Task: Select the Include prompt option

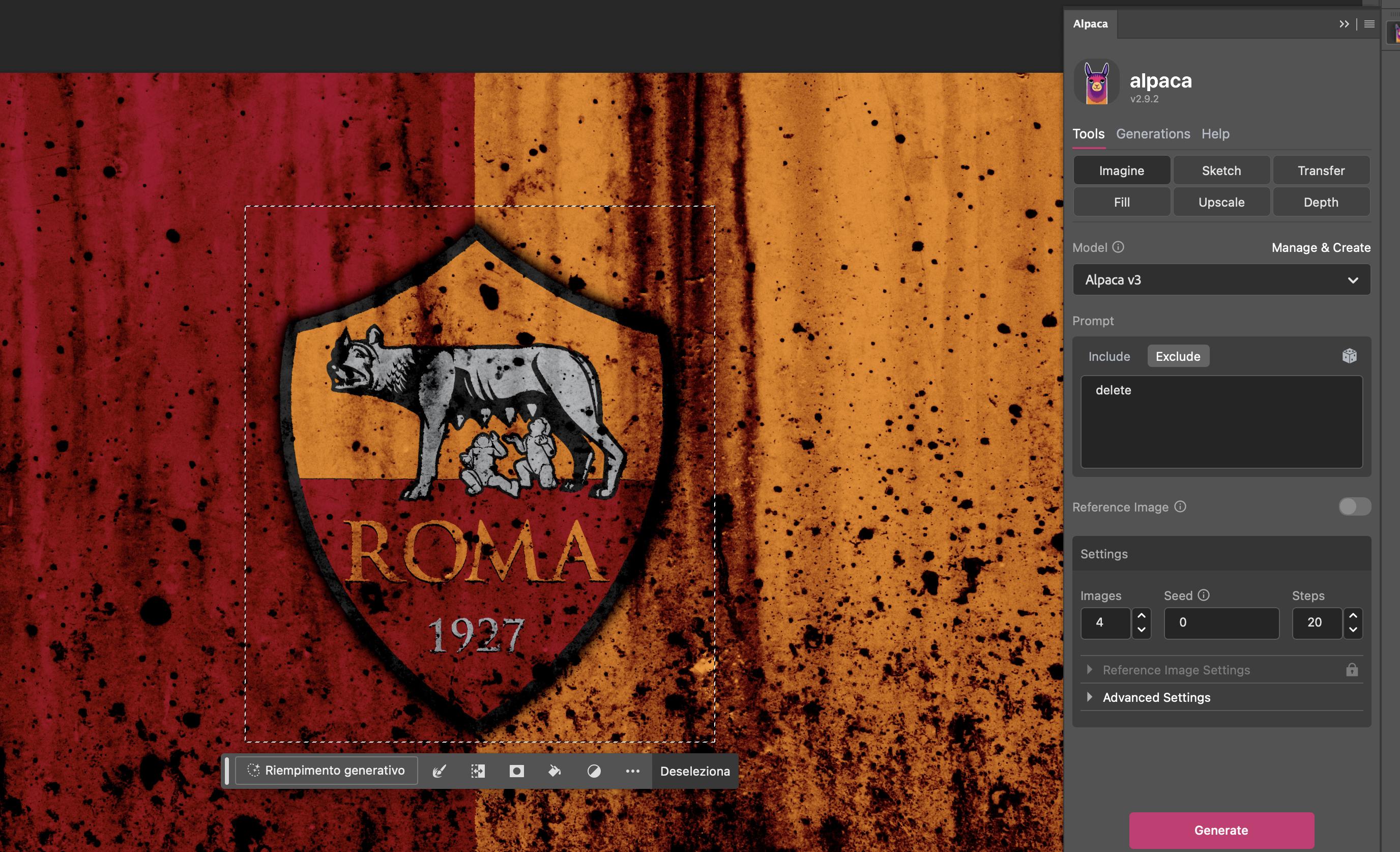Action: tap(1109, 356)
